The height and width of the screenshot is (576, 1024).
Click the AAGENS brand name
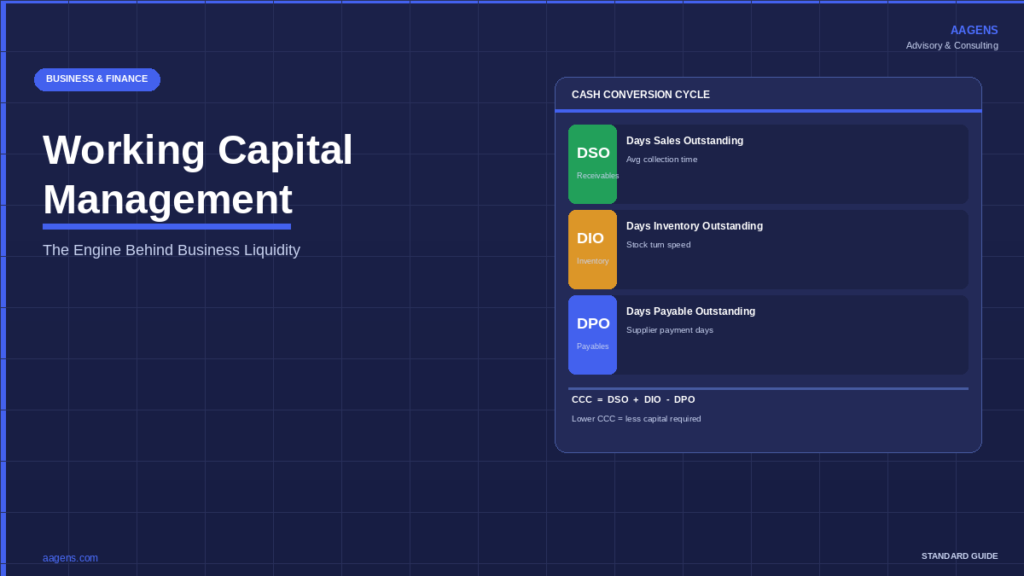pyautogui.click(x=974, y=30)
